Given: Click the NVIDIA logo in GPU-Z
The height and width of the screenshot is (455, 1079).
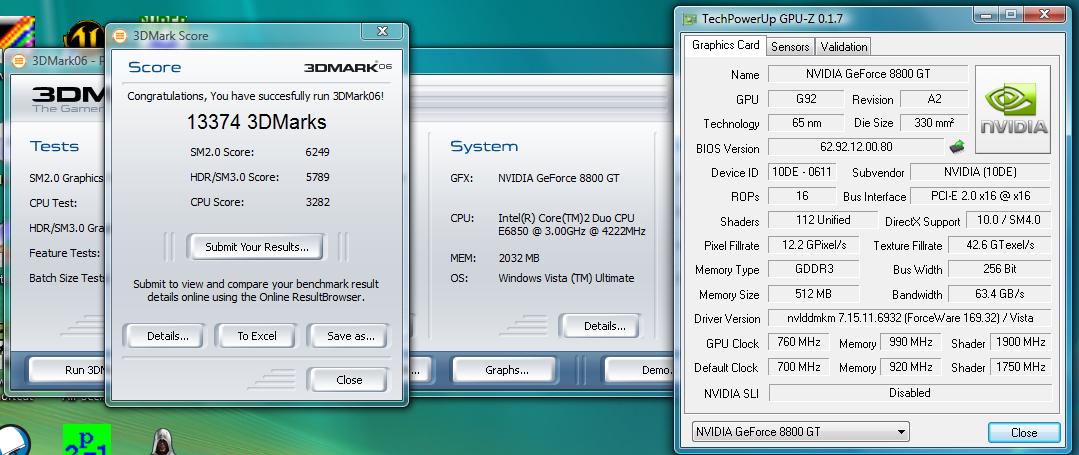Looking at the screenshot, I should point(1013,109).
